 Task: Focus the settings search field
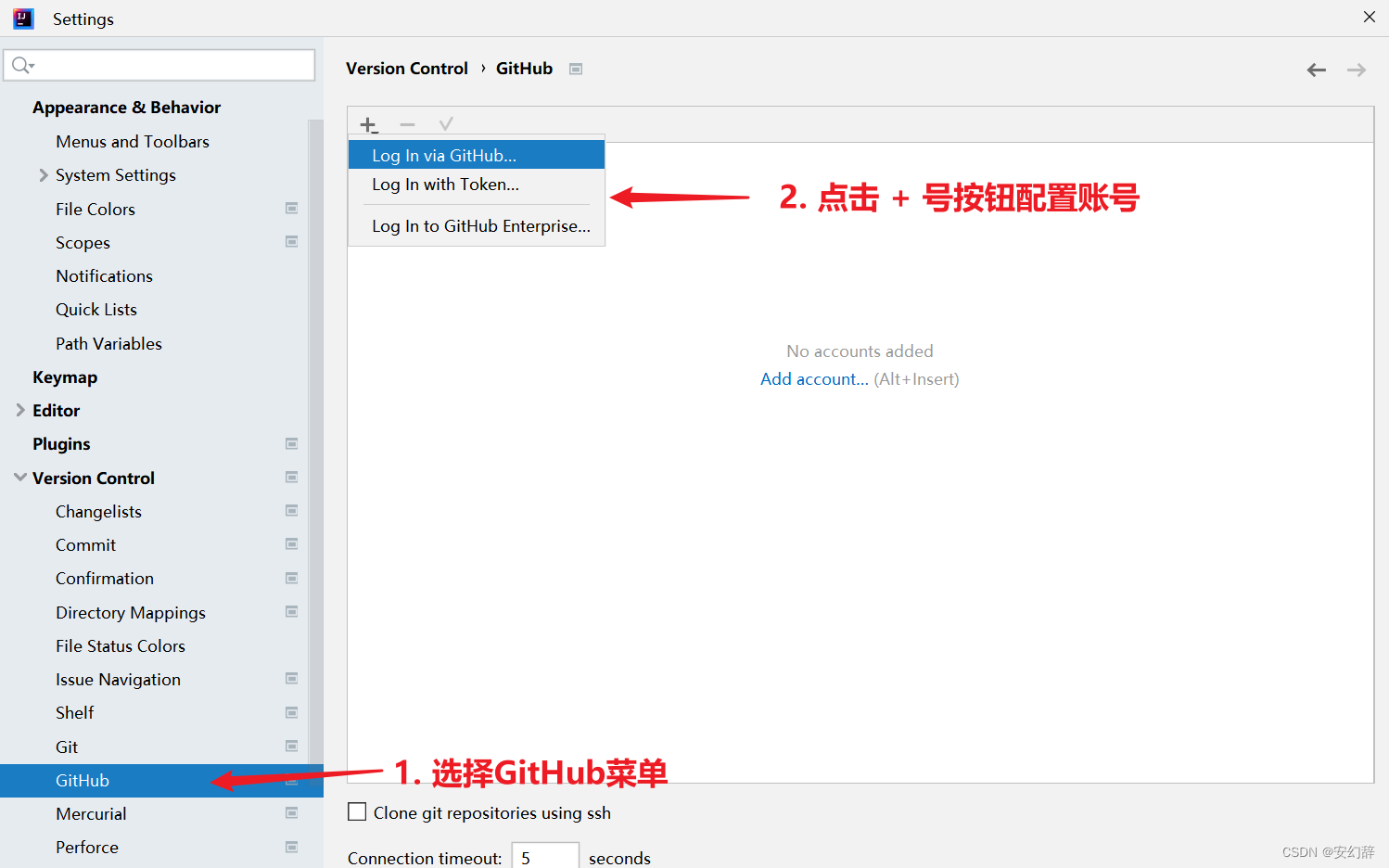[x=159, y=65]
